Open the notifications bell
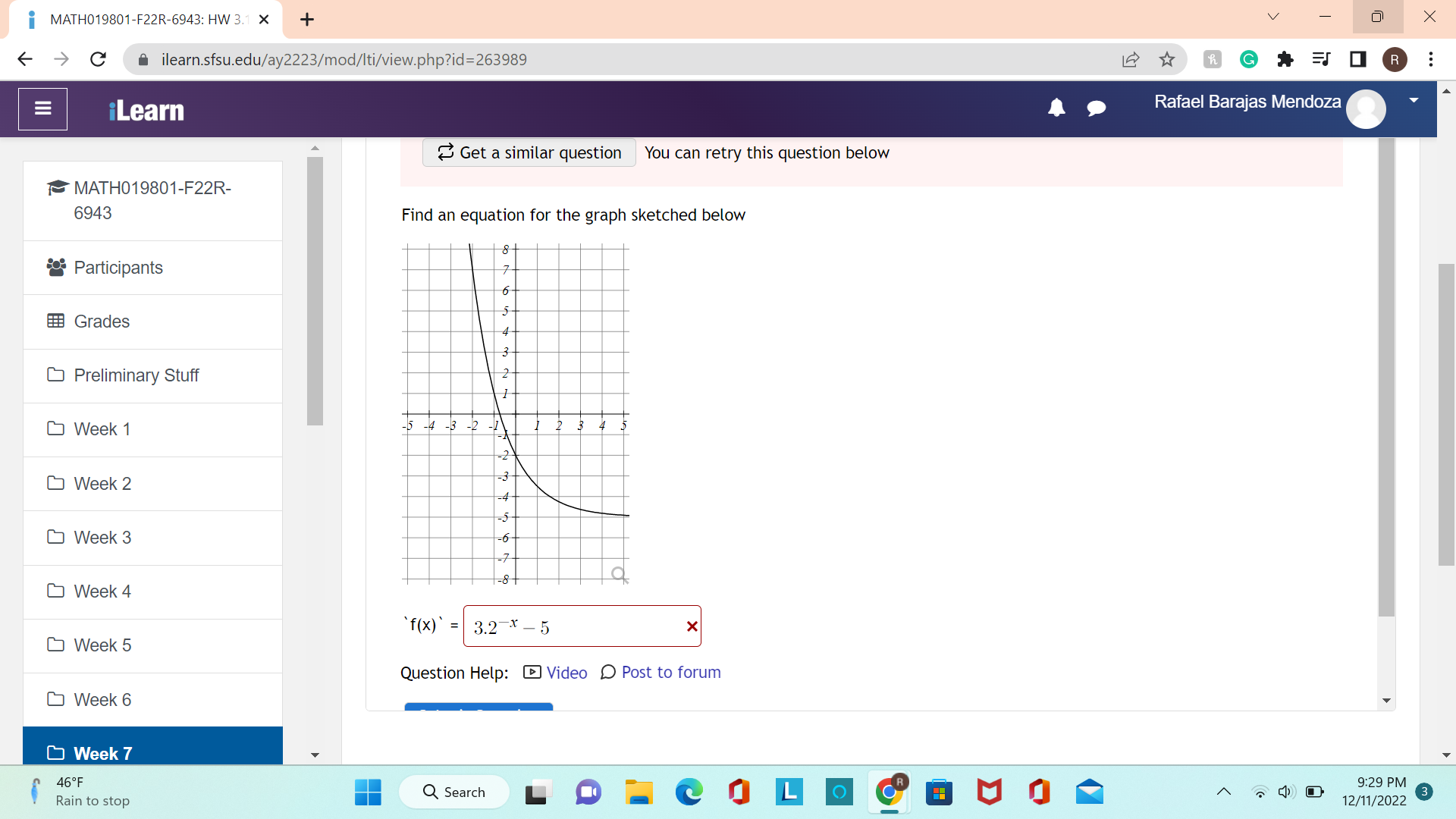1456x819 pixels. [1056, 108]
